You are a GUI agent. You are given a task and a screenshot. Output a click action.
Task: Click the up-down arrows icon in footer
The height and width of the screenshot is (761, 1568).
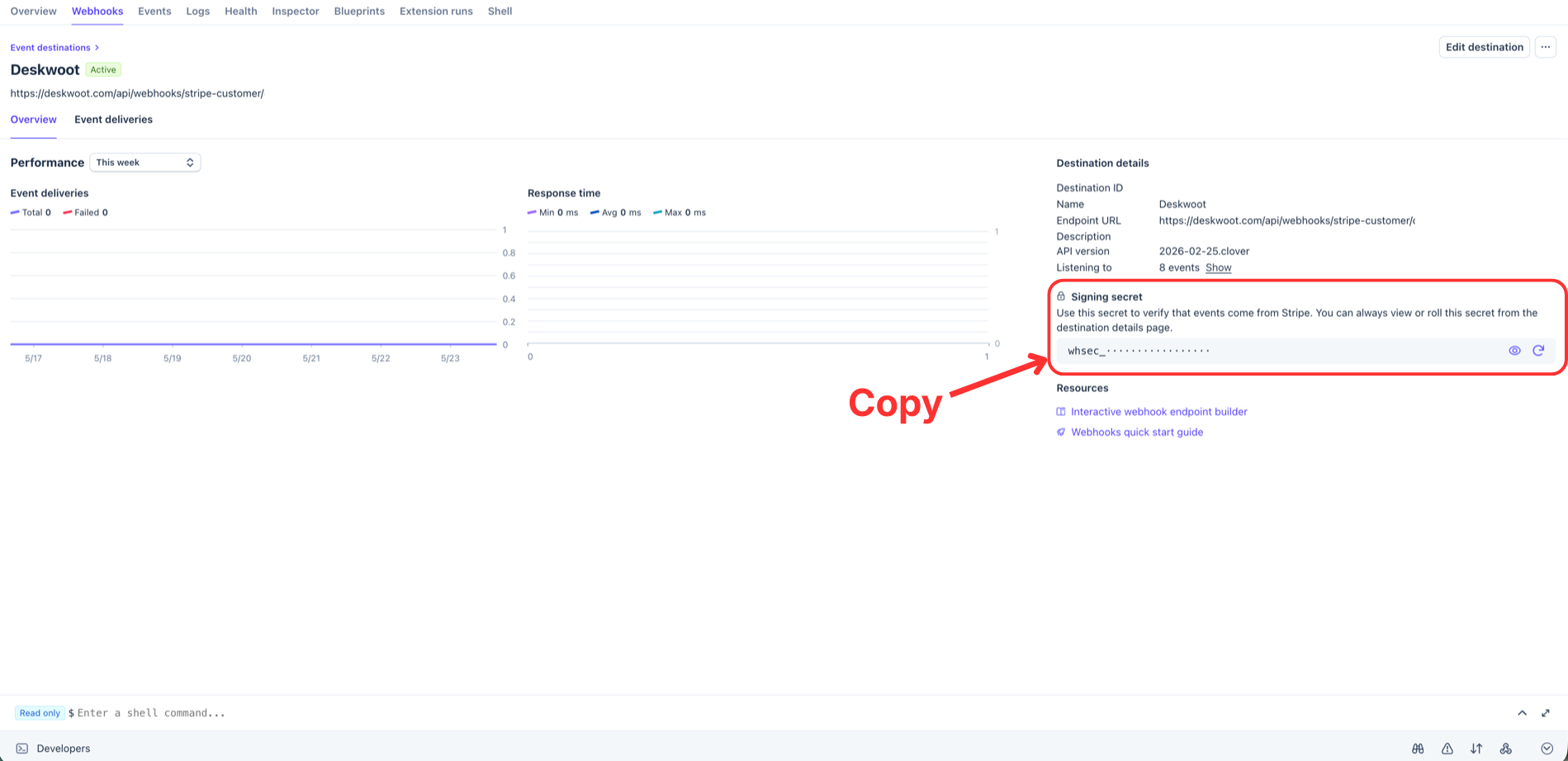(1476, 749)
